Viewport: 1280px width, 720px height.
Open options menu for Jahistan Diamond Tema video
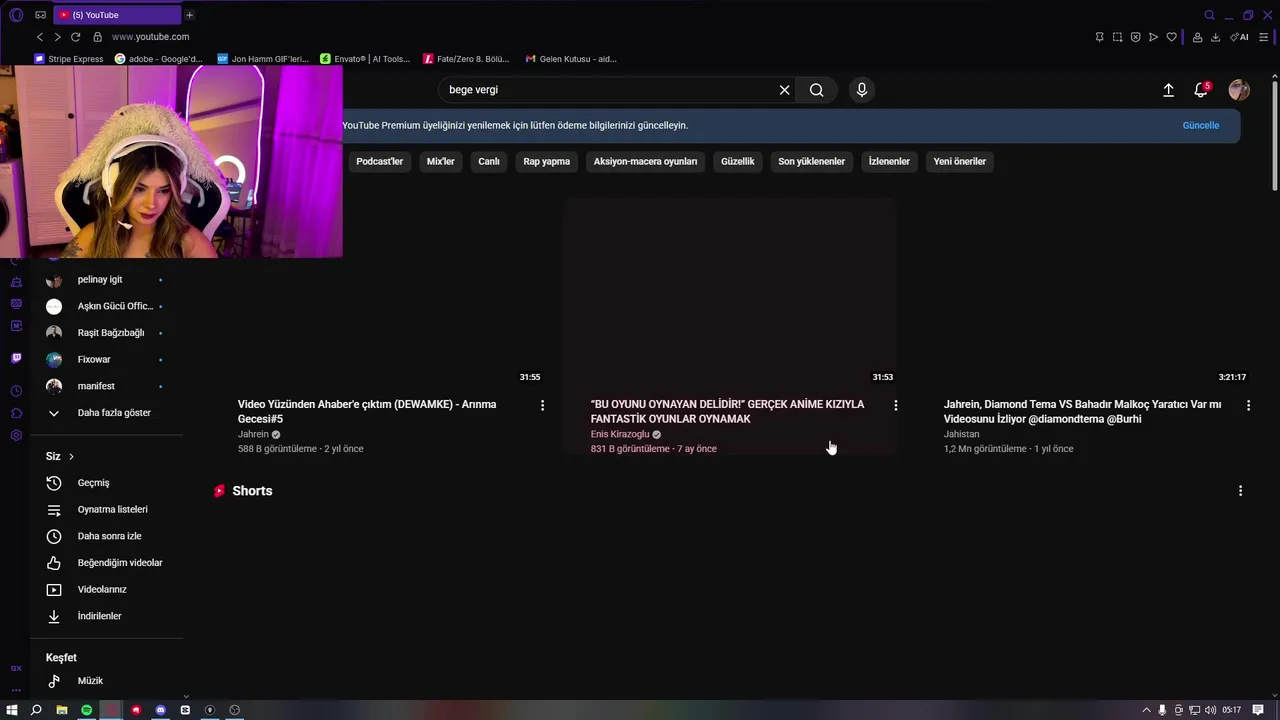coord(1248,405)
